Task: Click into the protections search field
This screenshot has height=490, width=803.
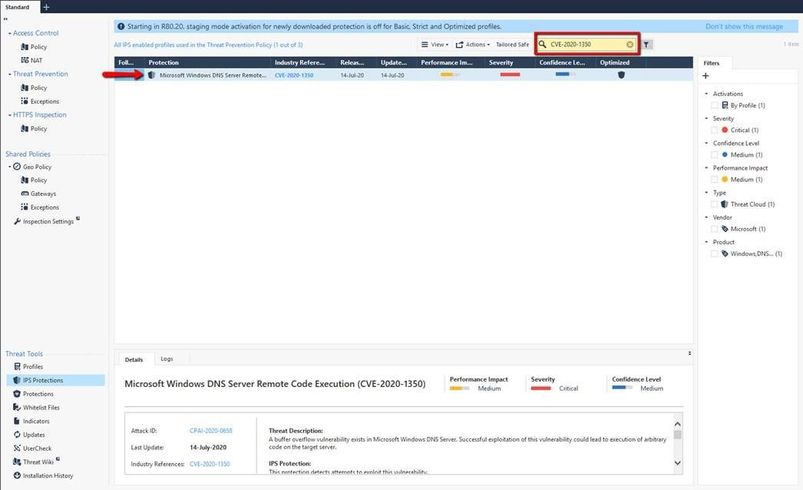Action: coord(587,45)
